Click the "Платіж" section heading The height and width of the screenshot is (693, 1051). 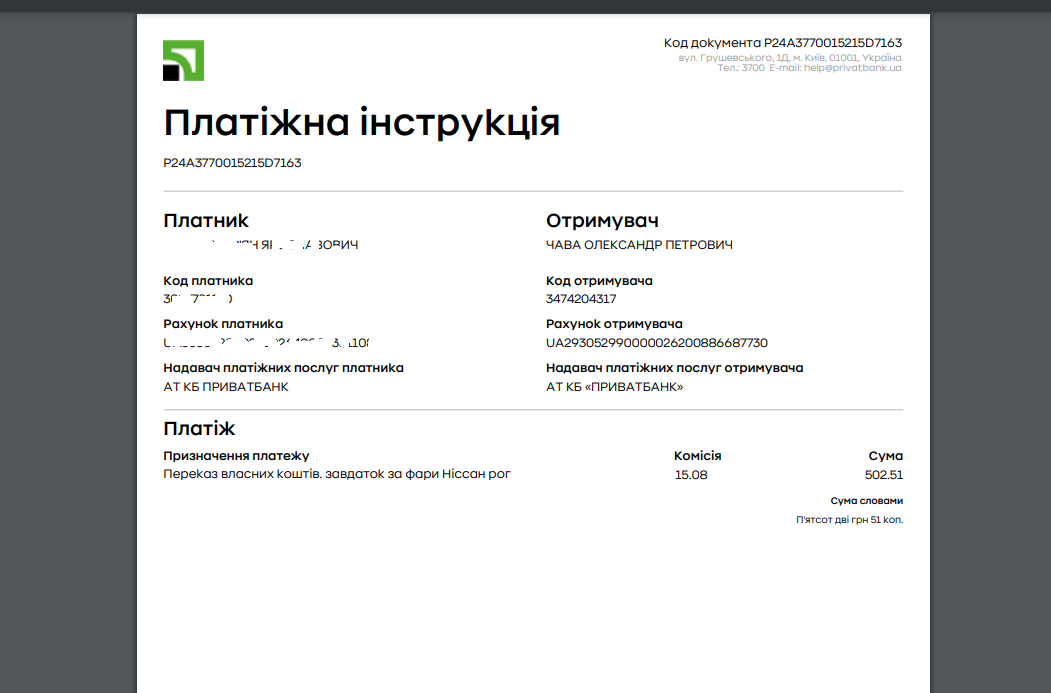(x=199, y=429)
